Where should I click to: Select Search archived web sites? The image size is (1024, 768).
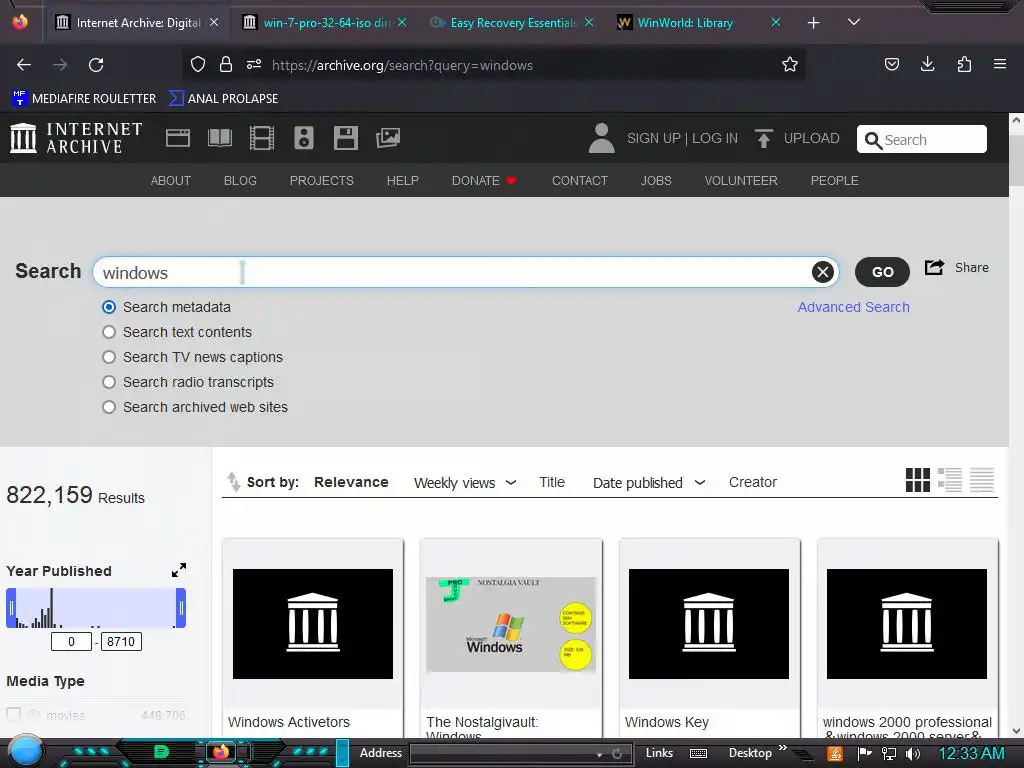tap(109, 407)
